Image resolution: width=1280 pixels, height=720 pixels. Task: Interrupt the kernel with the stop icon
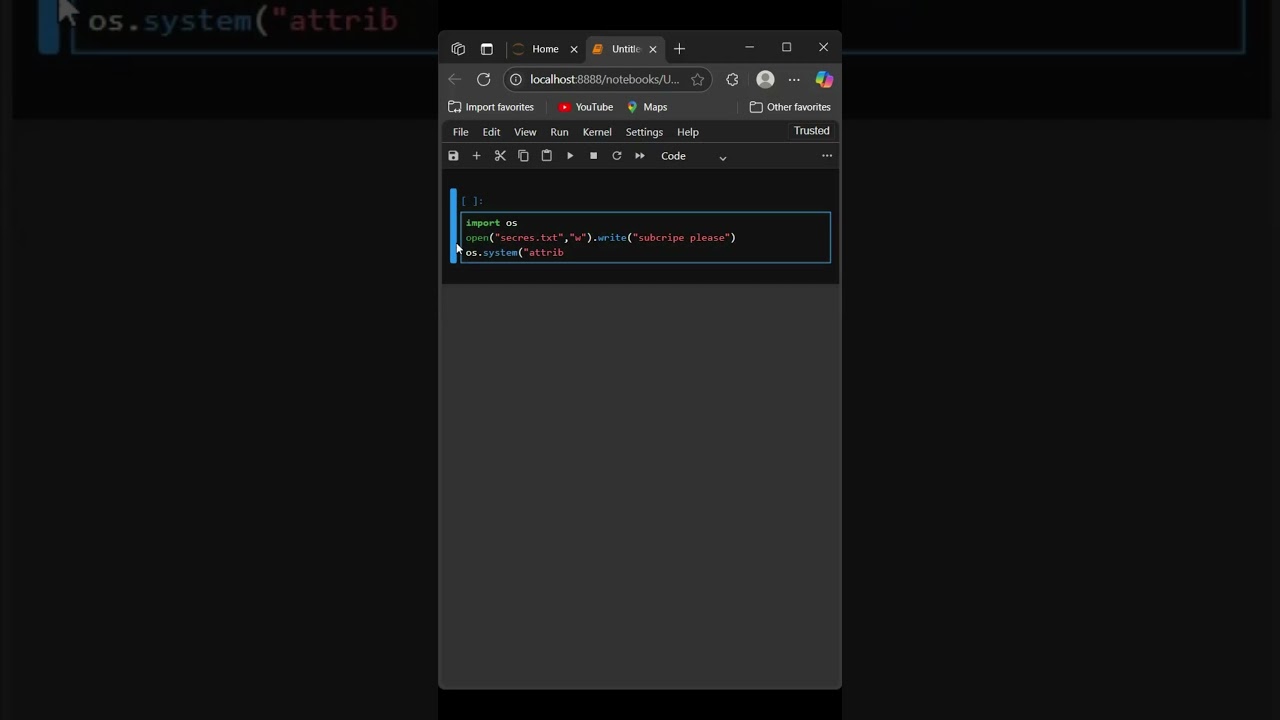[x=593, y=156]
